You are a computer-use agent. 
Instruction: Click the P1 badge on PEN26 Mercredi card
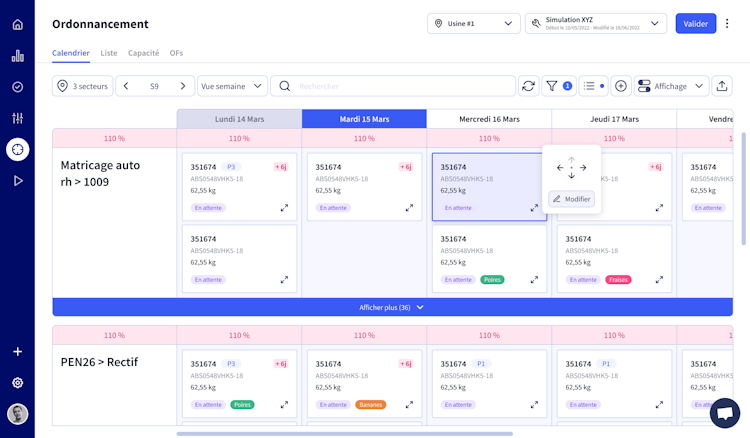pos(481,364)
